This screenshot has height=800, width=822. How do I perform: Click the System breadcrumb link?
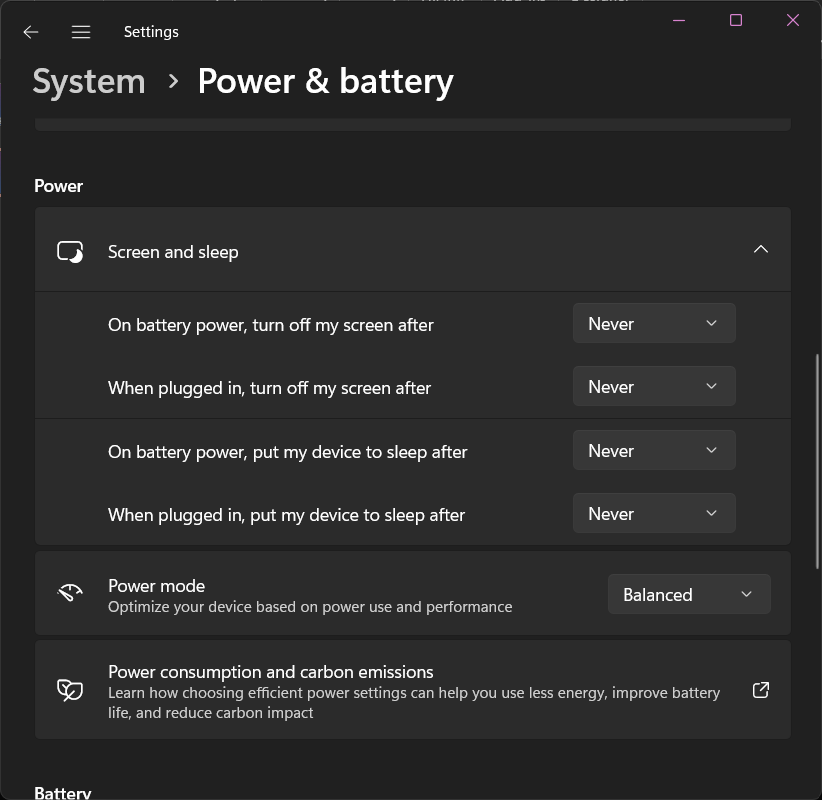pyautogui.click(x=88, y=81)
